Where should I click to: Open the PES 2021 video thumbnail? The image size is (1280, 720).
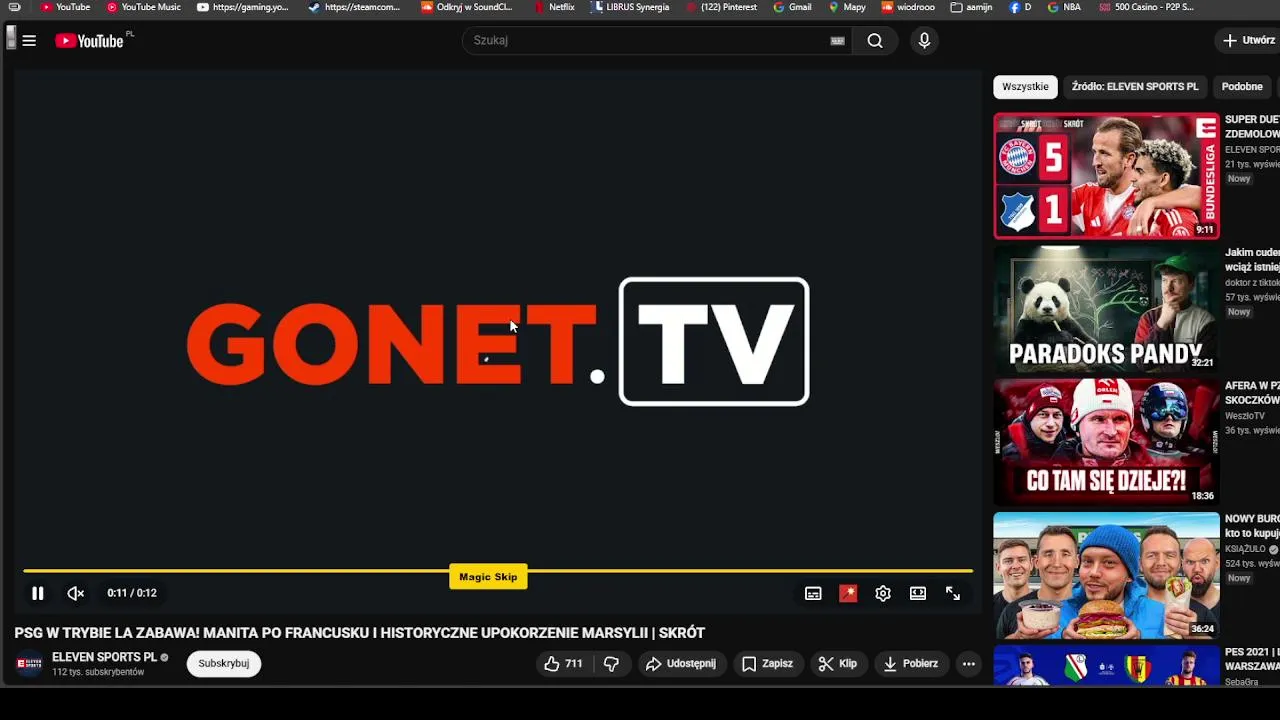(1106, 665)
